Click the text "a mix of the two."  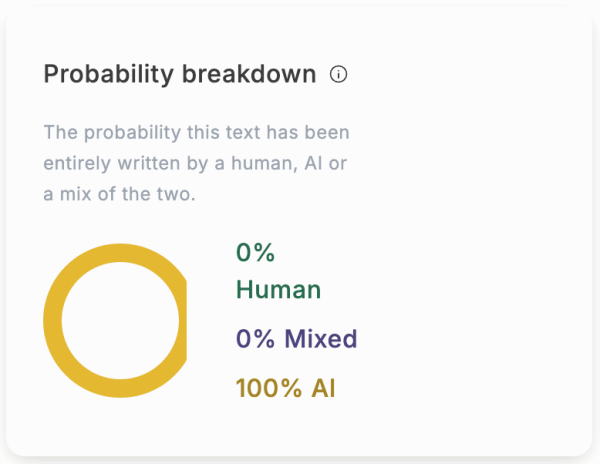pyautogui.click(x=119, y=194)
